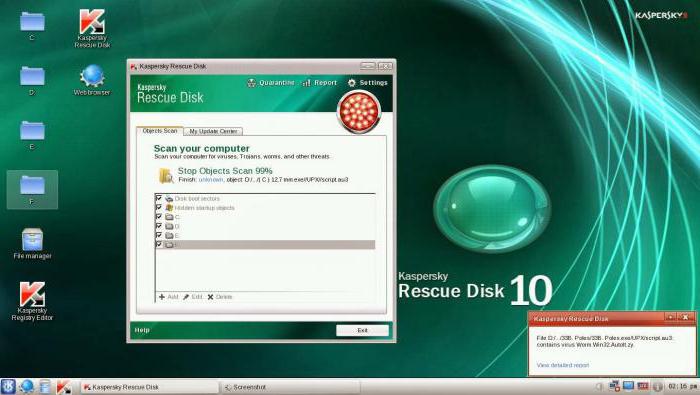Open View detailed report link

pos(562,365)
